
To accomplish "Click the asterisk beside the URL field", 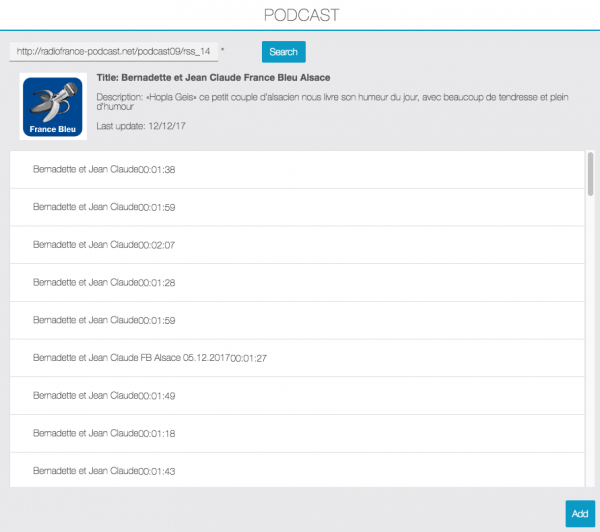I will point(222,50).
